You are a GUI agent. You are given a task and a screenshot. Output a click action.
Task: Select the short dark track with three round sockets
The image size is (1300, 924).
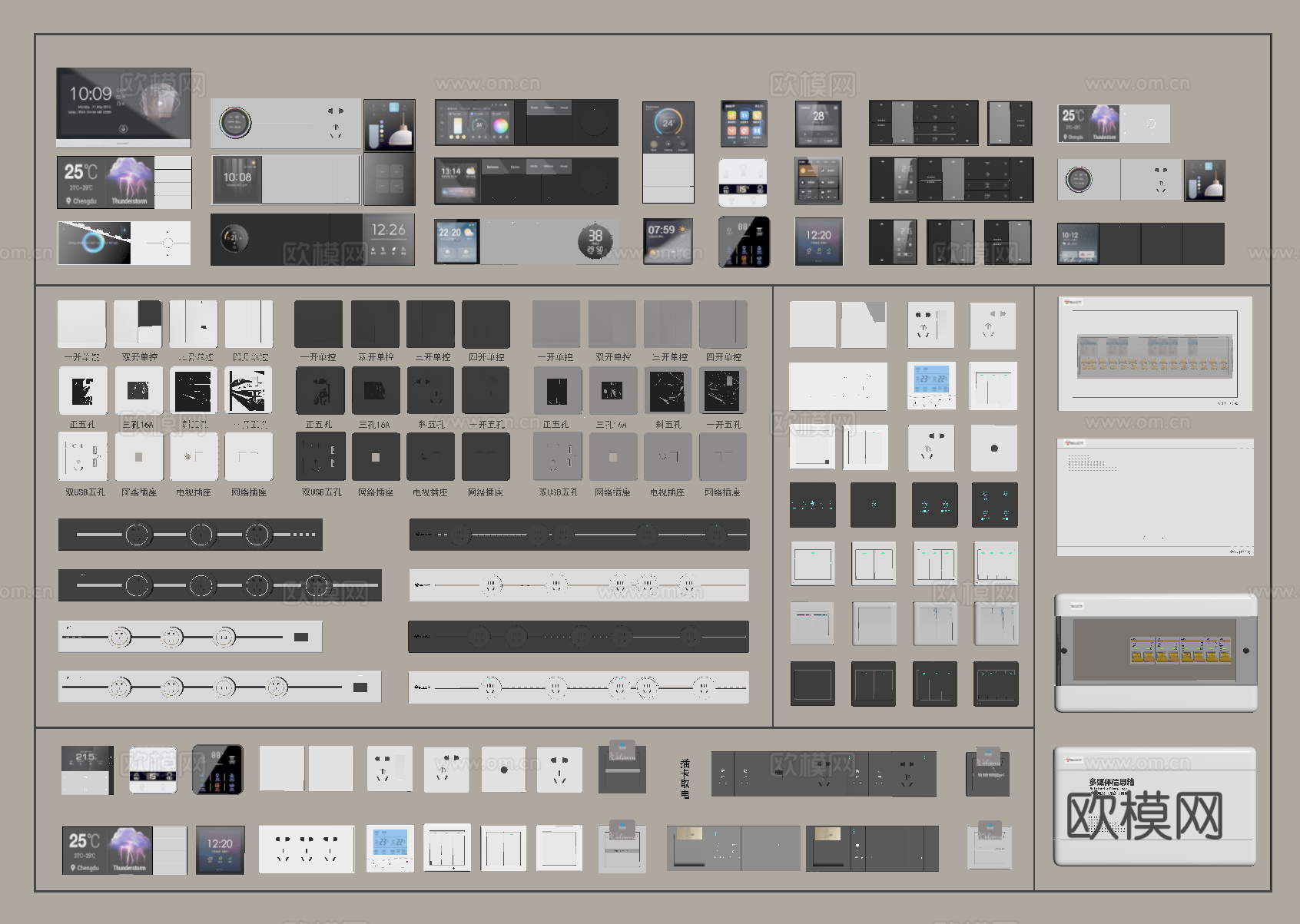[191, 535]
